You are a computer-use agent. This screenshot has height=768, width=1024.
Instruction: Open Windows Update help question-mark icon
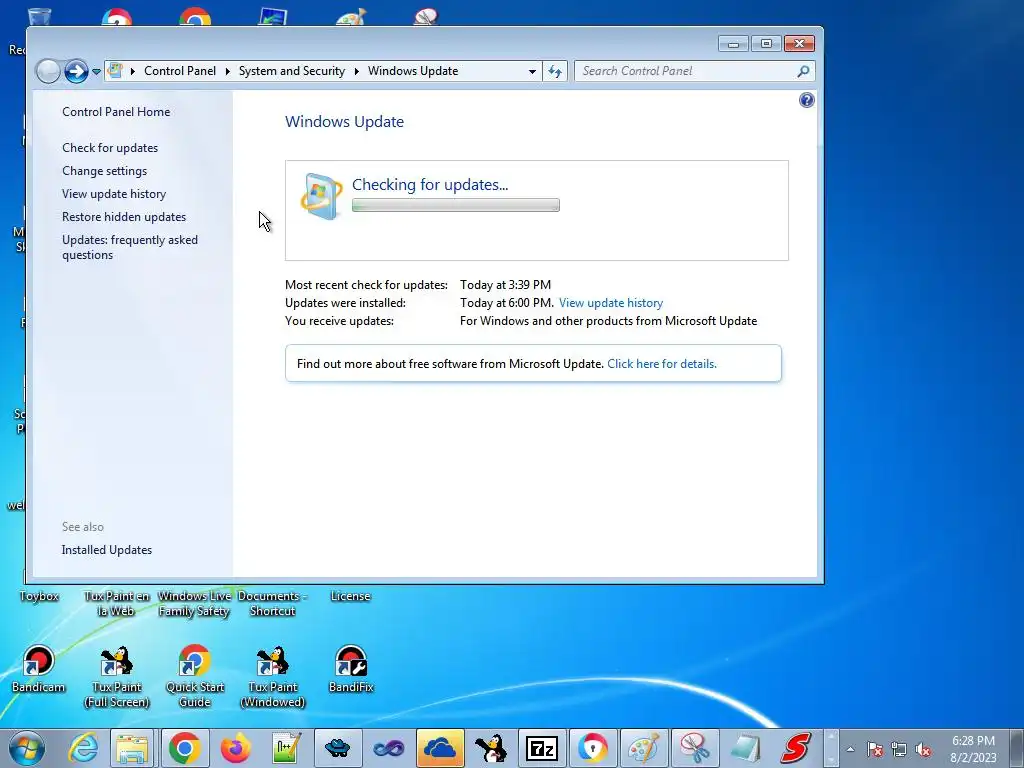tap(807, 100)
